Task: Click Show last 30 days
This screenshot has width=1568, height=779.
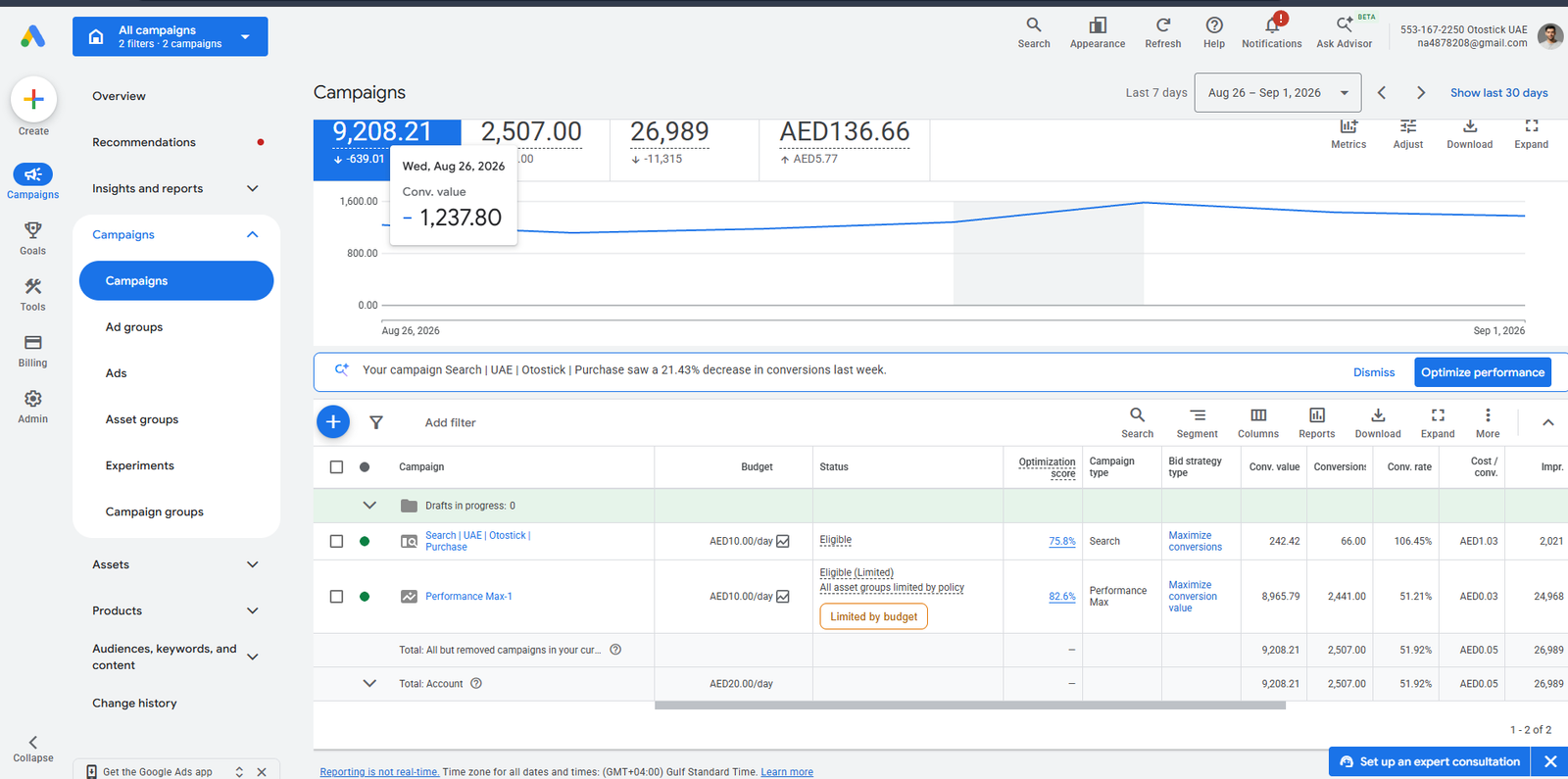Action: (1499, 93)
